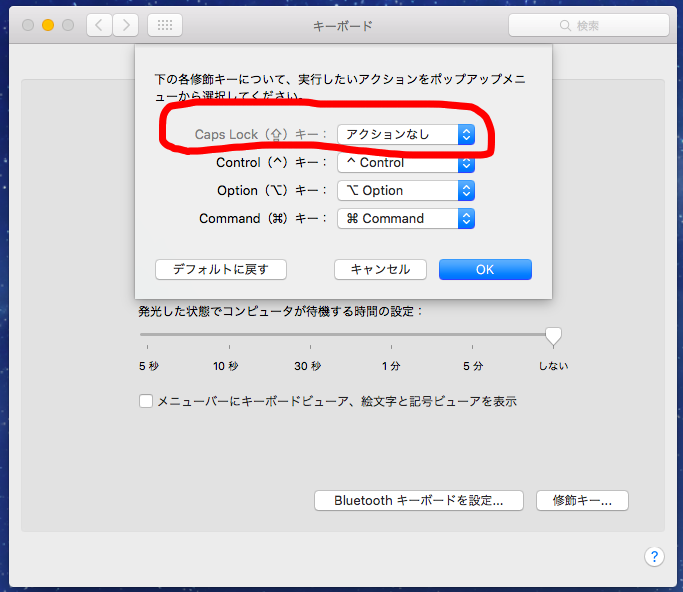This screenshot has width=683, height=592.
Task: Click the キーボード window title
Action: (343, 26)
